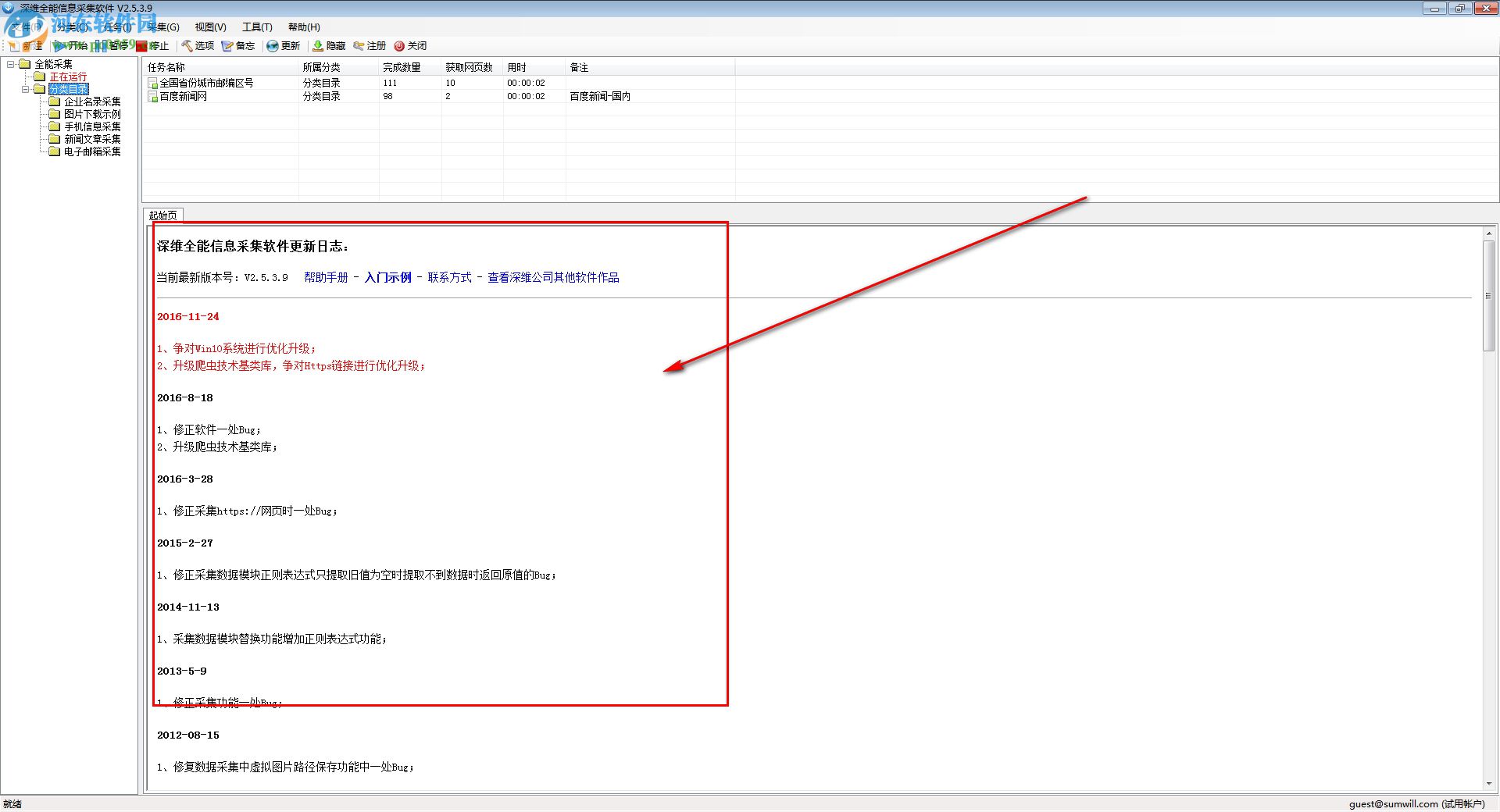Start the task with 开始 button
The width and height of the screenshot is (1500, 812).
[x=70, y=46]
